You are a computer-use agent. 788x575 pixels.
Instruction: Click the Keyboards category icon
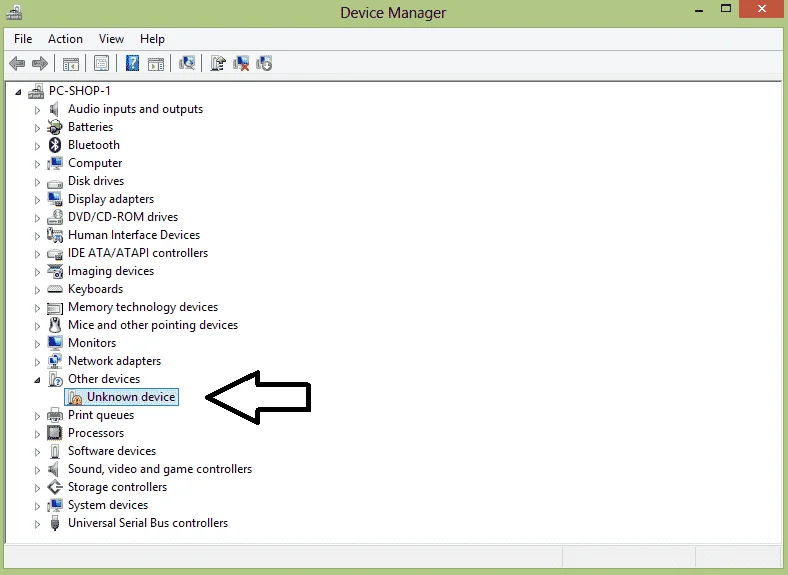(55, 289)
